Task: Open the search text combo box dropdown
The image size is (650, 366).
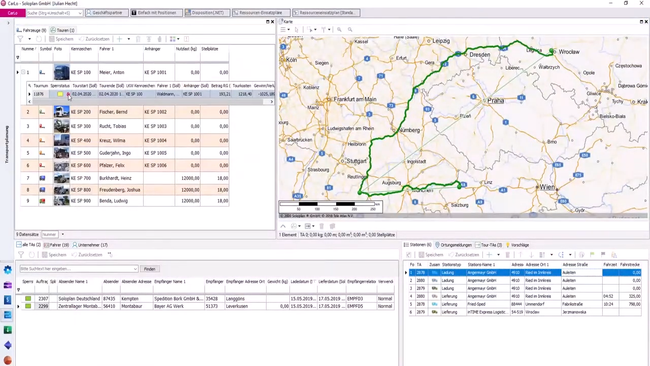Action: pos(135,269)
